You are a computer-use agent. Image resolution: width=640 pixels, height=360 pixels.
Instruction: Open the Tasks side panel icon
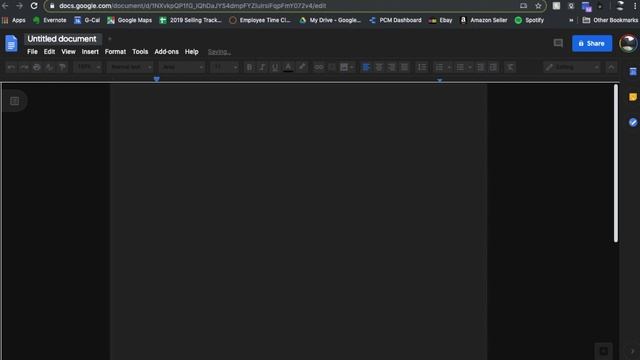[x=633, y=122]
